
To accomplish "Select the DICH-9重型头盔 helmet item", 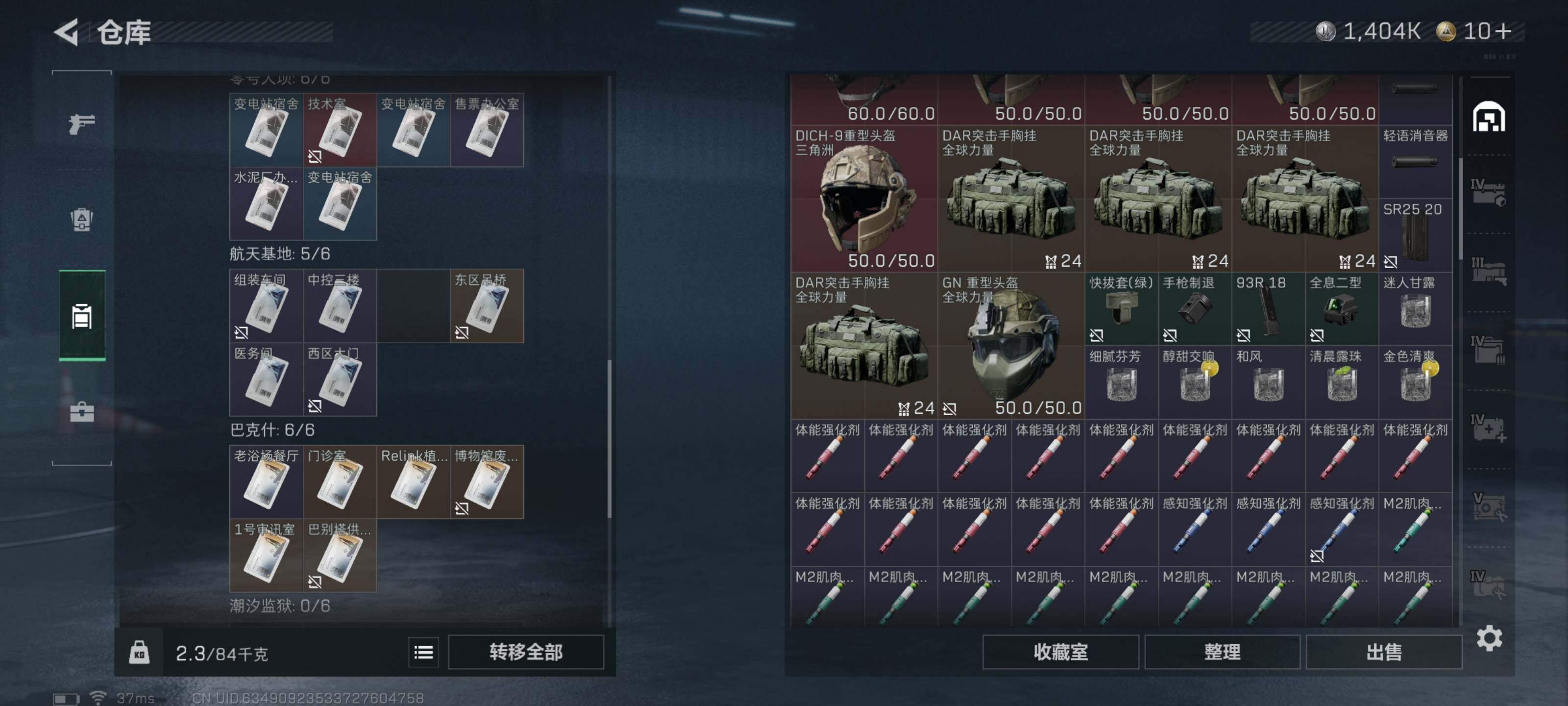I will (x=864, y=199).
